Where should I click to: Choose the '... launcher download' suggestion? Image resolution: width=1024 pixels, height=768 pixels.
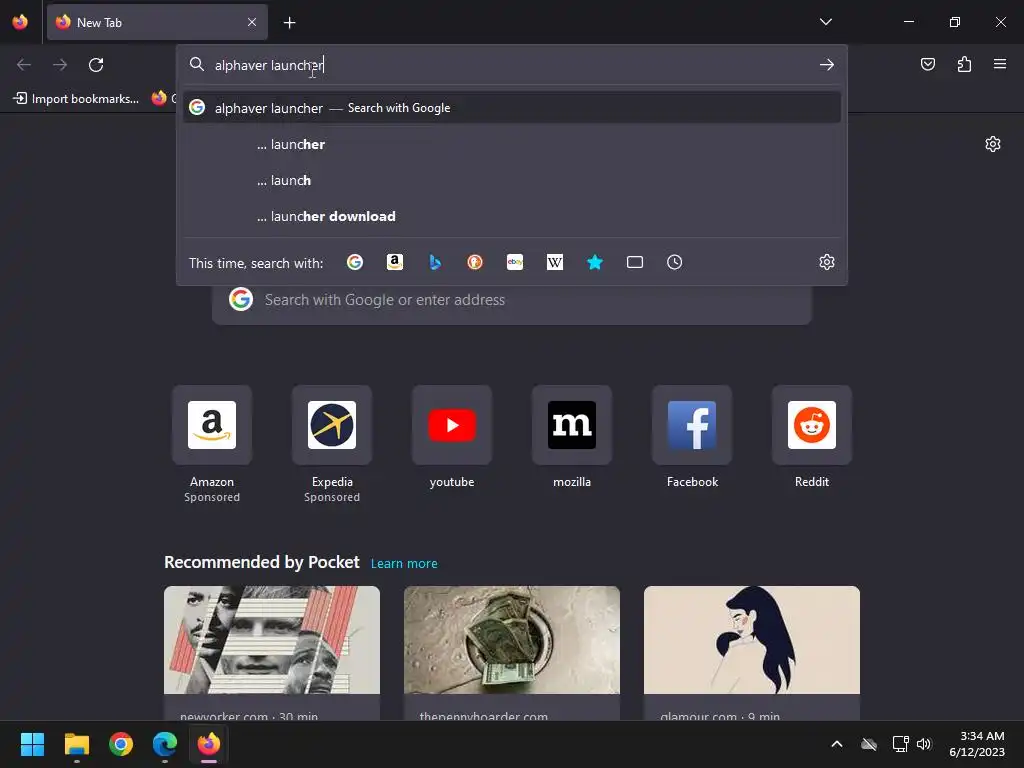pos(512,216)
